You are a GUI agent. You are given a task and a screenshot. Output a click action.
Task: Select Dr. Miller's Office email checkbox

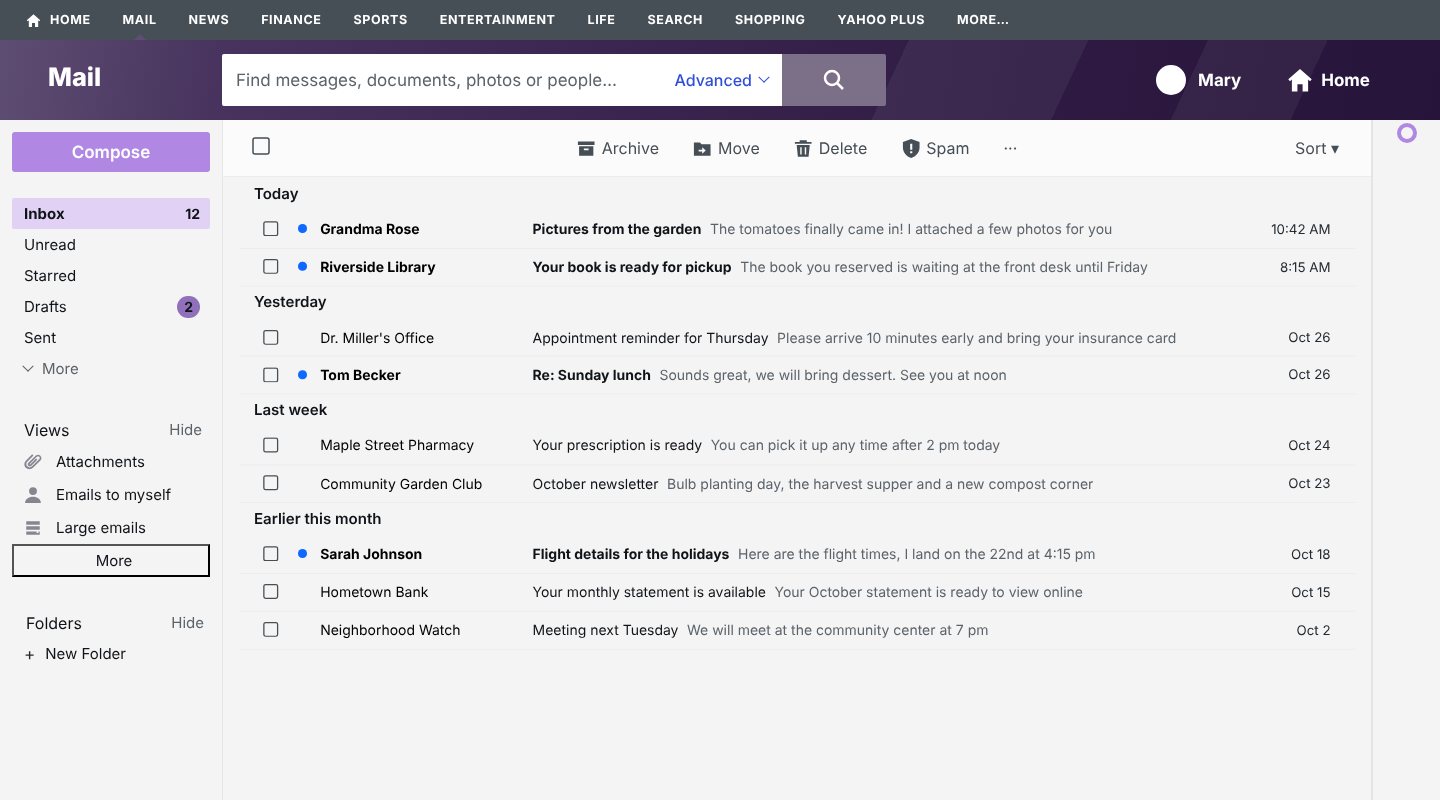point(271,338)
